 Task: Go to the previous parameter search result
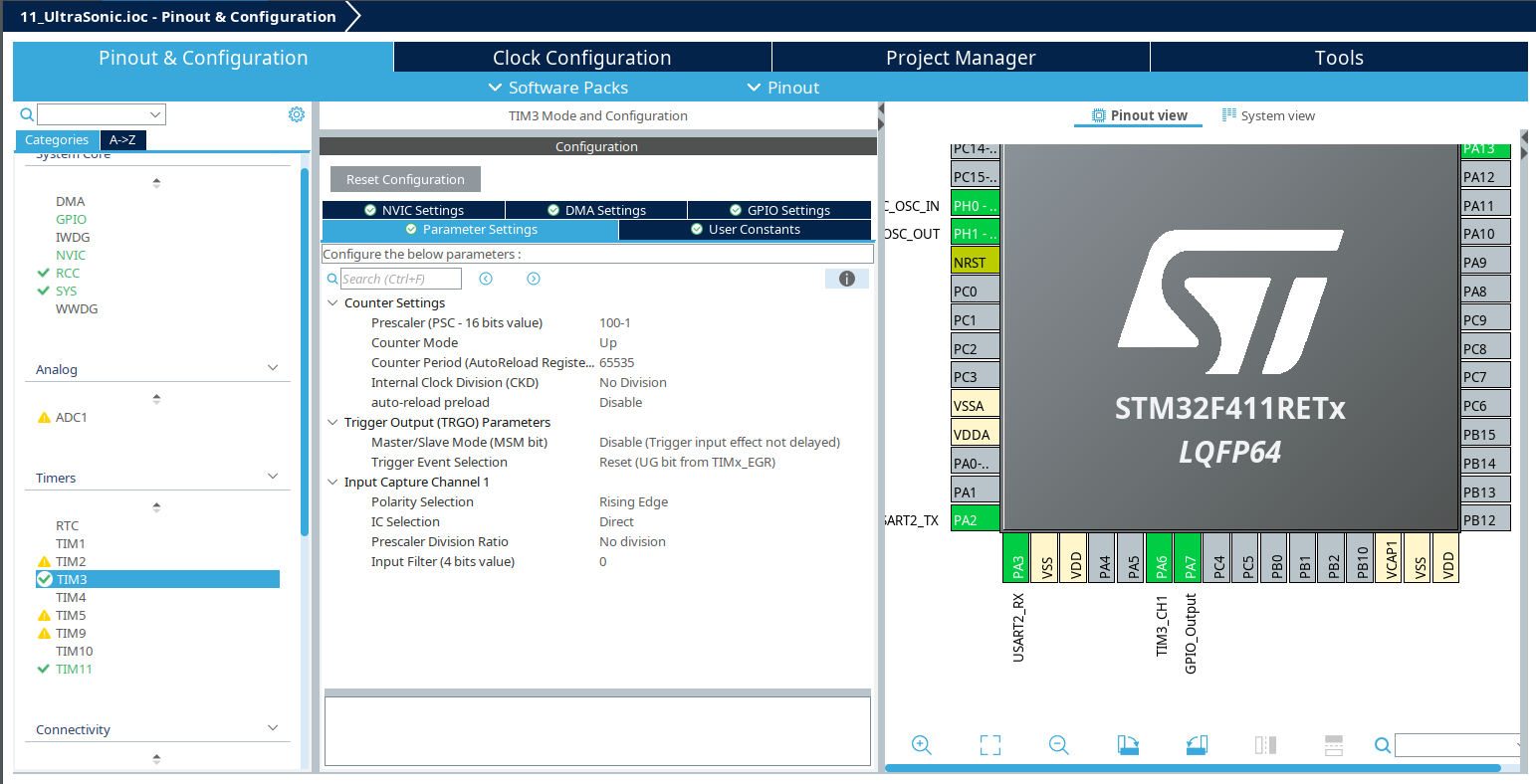[x=486, y=279]
